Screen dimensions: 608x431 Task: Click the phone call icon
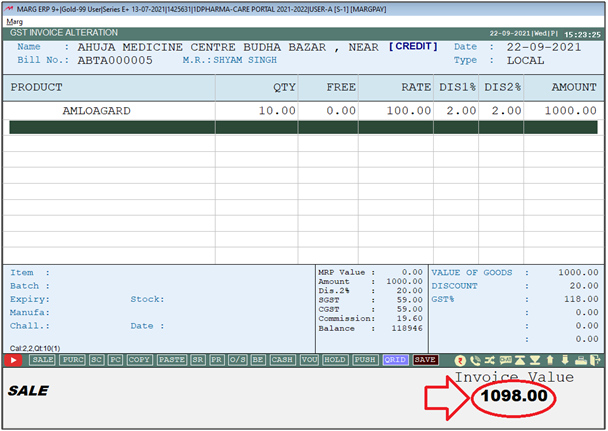point(475,360)
